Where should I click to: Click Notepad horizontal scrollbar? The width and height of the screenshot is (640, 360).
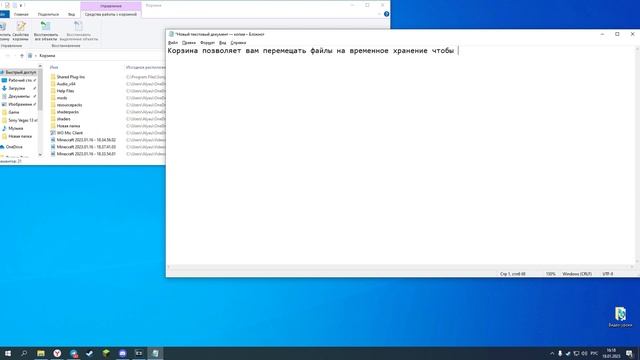click(400, 267)
